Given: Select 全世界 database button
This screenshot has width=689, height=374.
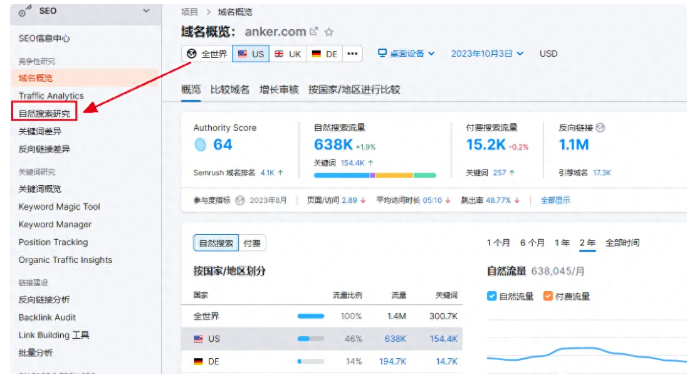Looking at the screenshot, I should (x=207, y=54).
